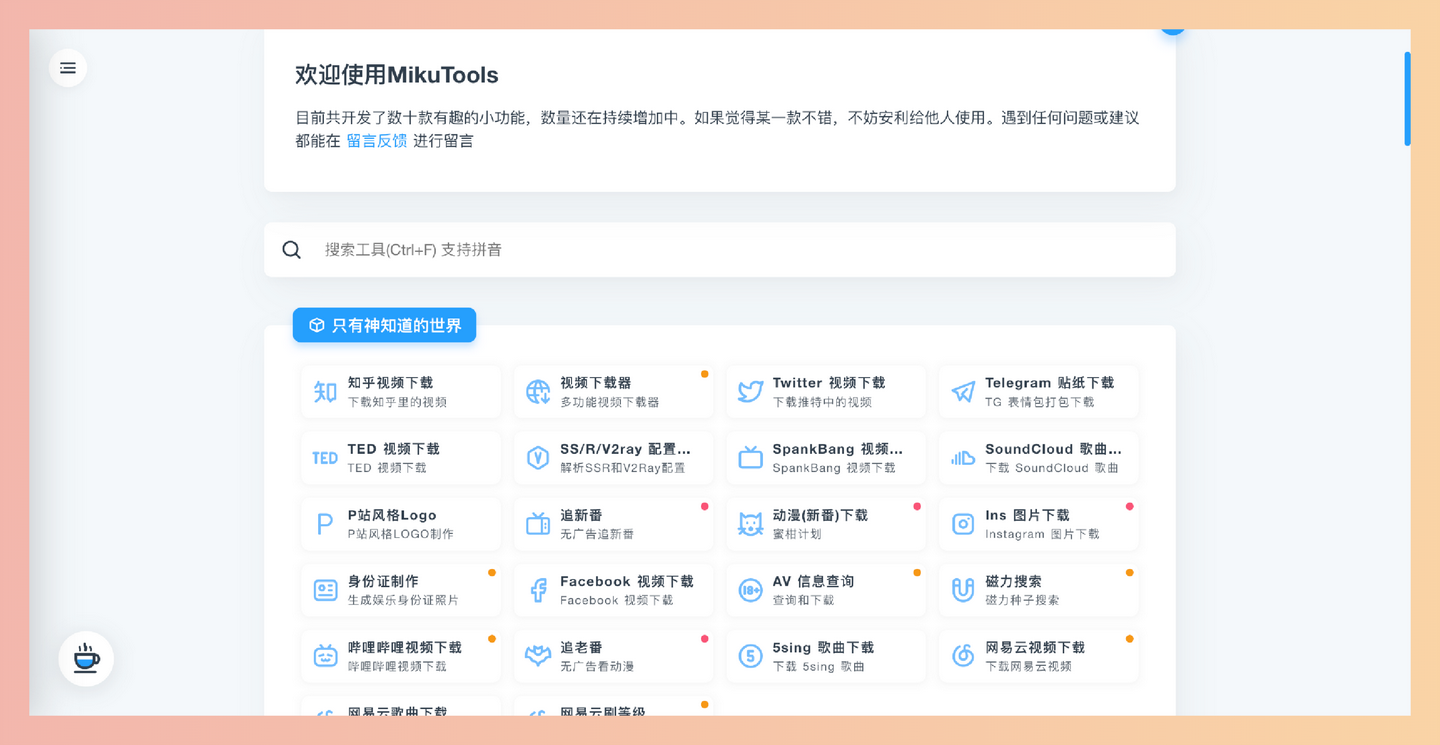Image resolution: width=1440 pixels, height=745 pixels.
Task: Click the coffee cup donate button
Action: click(86, 658)
